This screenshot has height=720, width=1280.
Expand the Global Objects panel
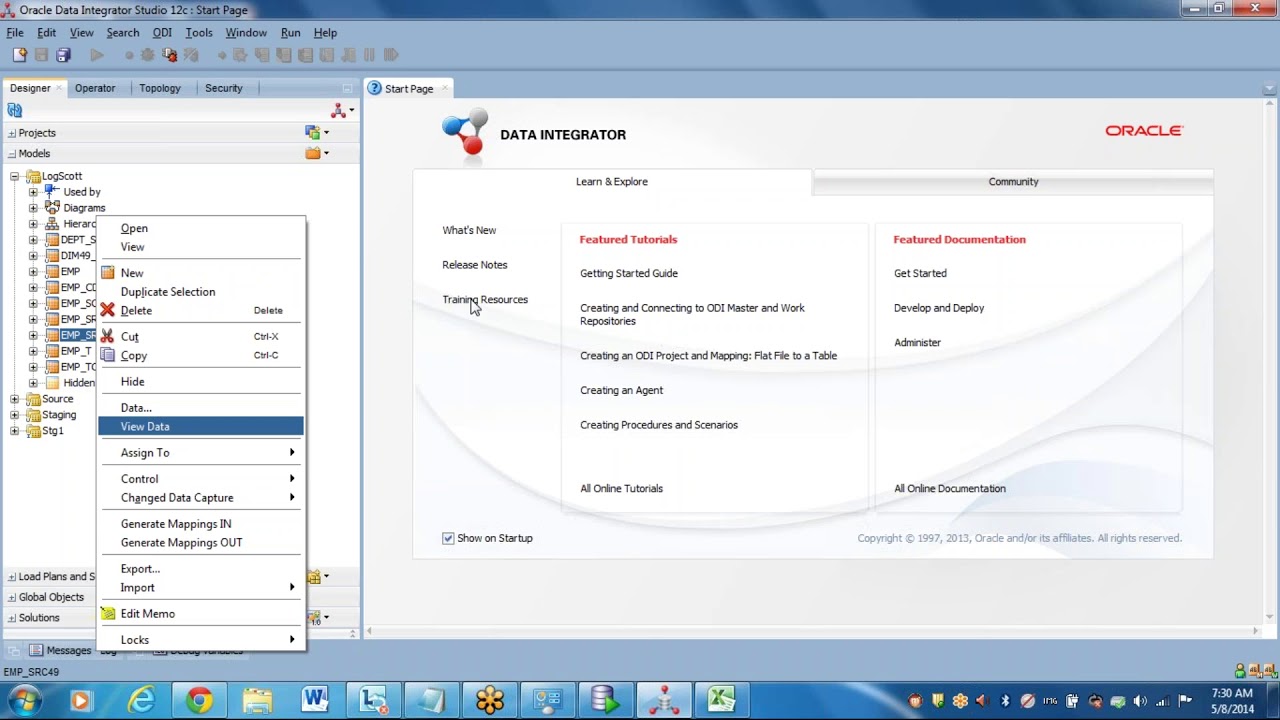tap(12, 597)
